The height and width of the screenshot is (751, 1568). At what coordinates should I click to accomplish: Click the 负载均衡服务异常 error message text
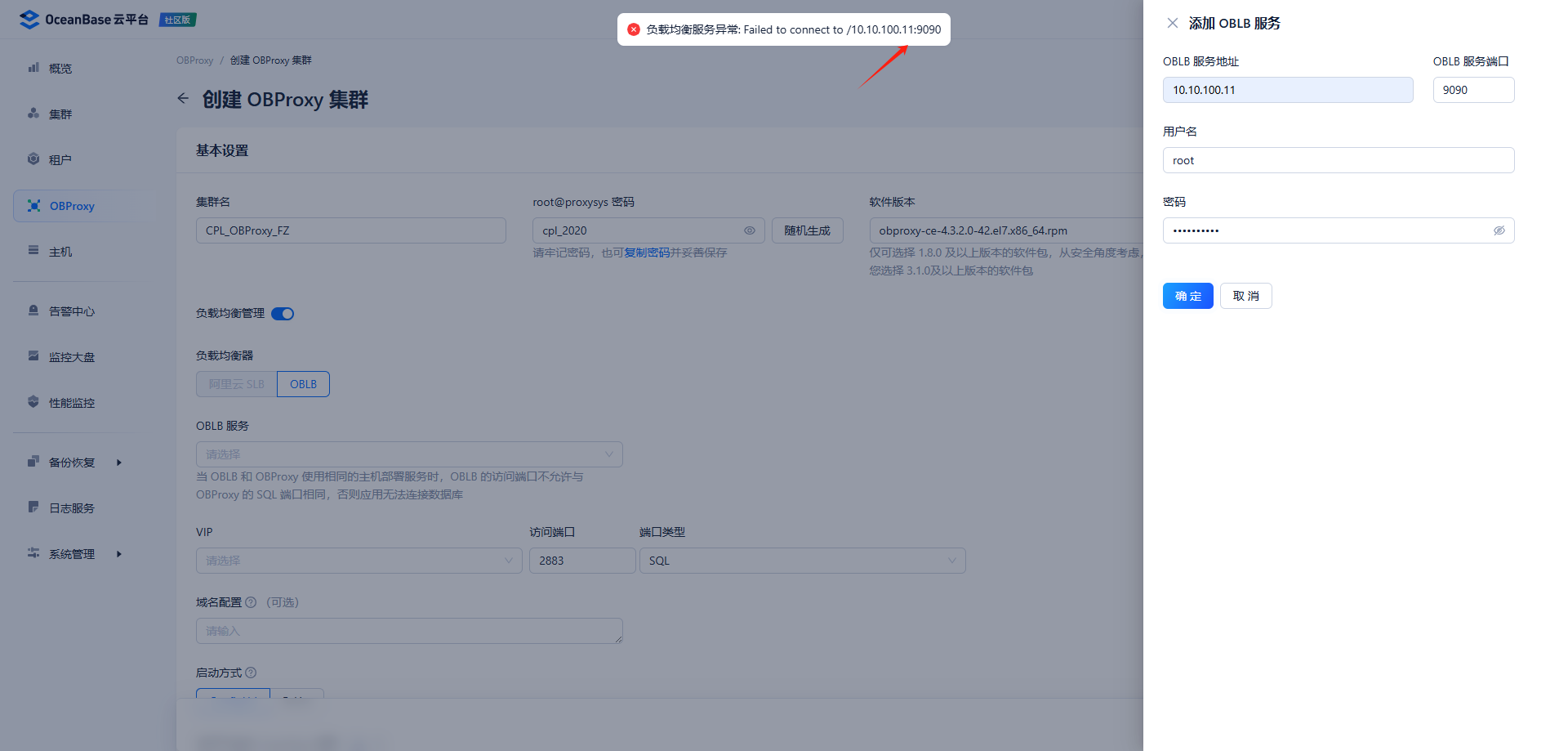coord(794,29)
